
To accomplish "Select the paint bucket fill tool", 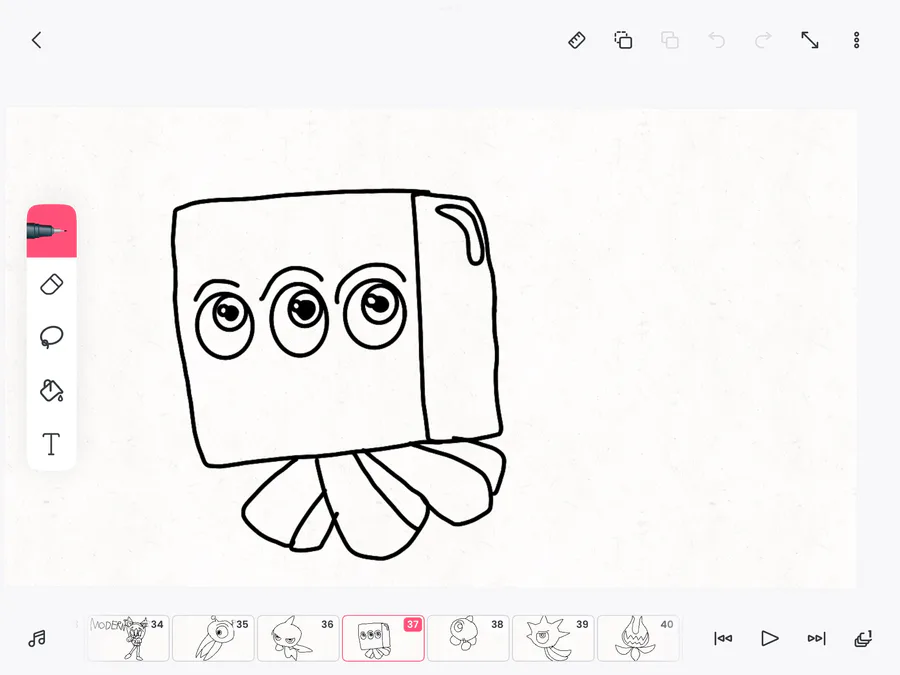I will 52,390.
